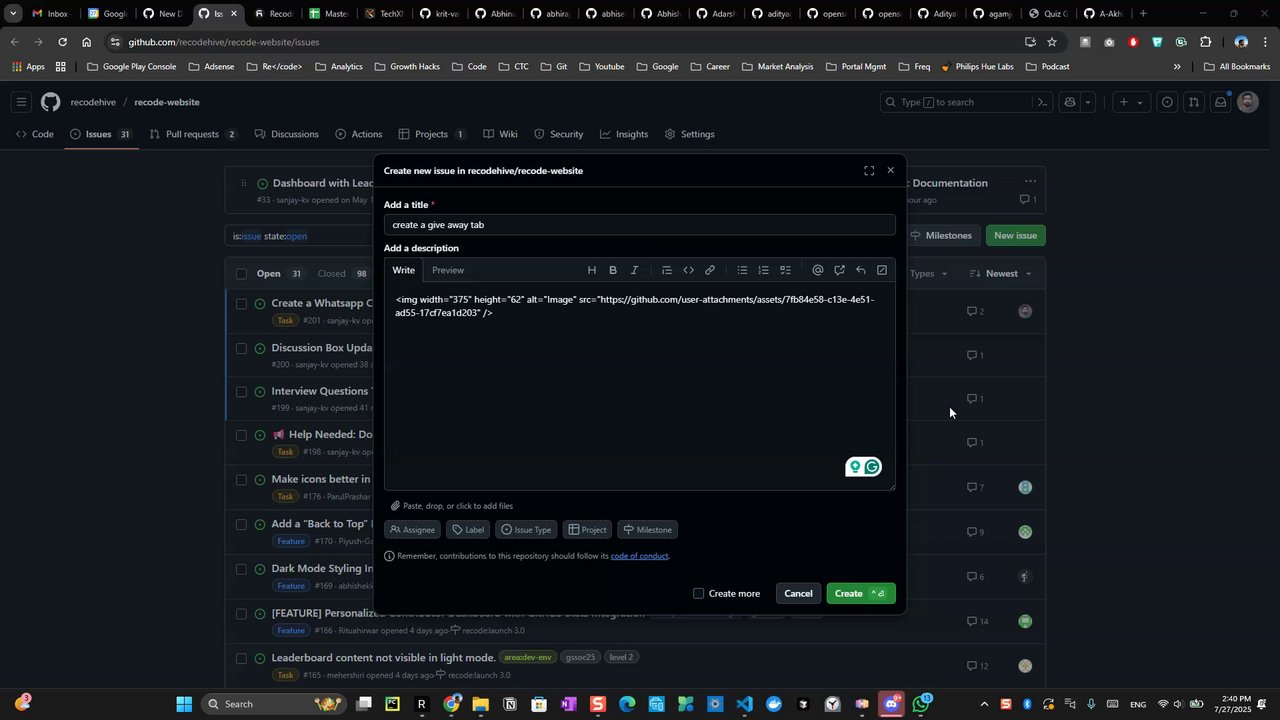The image size is (1280, 720).
Task: Open WhatsApp from the taskbar
Action: pyautogui.click(x=921, y=704)
